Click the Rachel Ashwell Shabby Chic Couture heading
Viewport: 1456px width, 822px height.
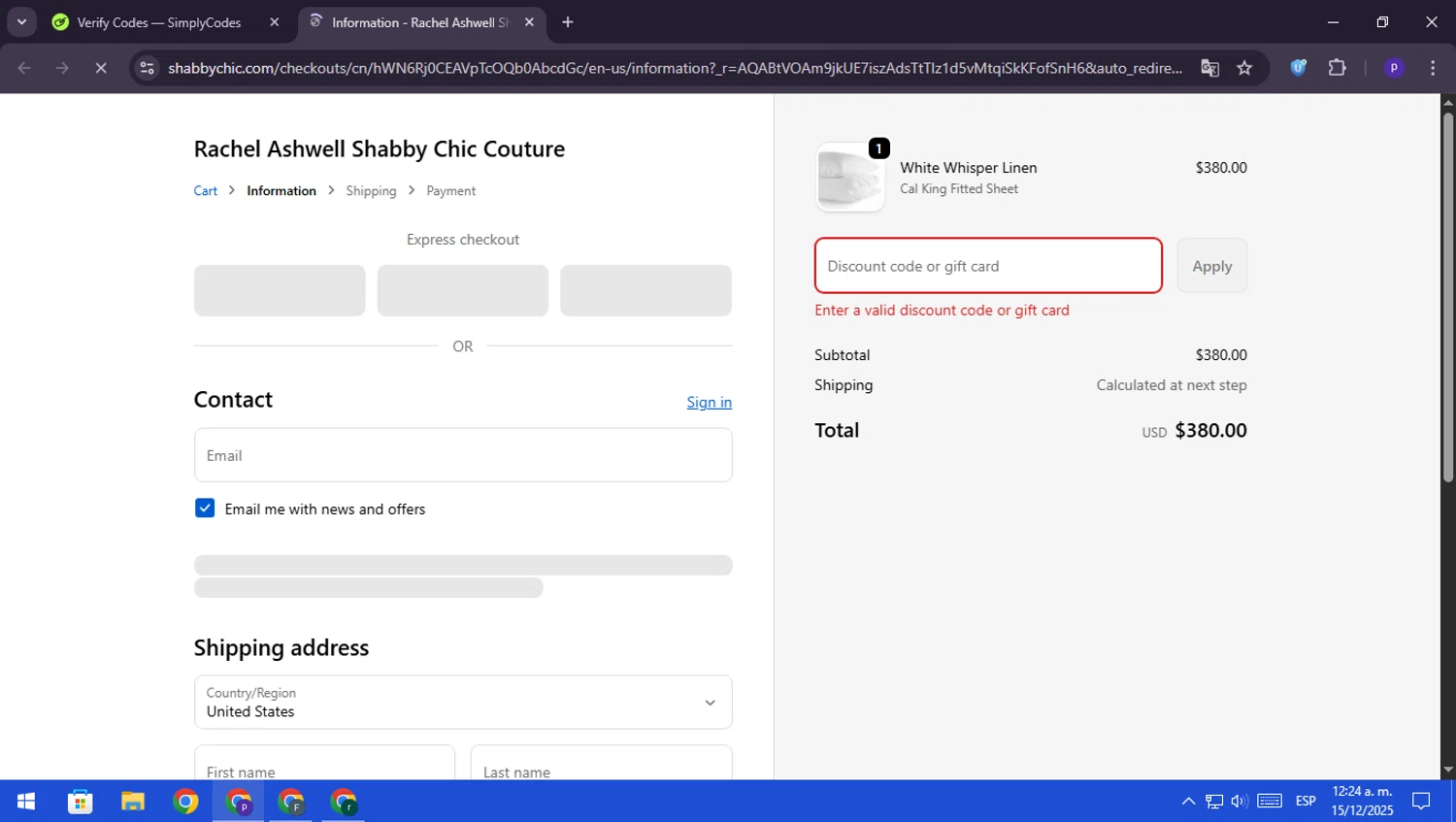click(380, 148)
